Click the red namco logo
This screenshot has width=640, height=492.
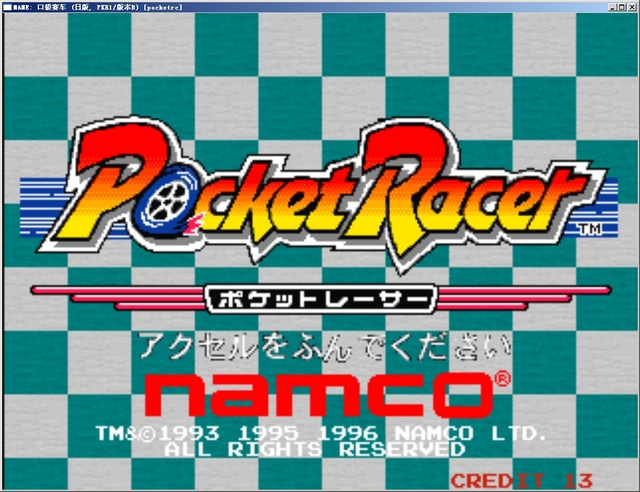(x=319, y=395)
